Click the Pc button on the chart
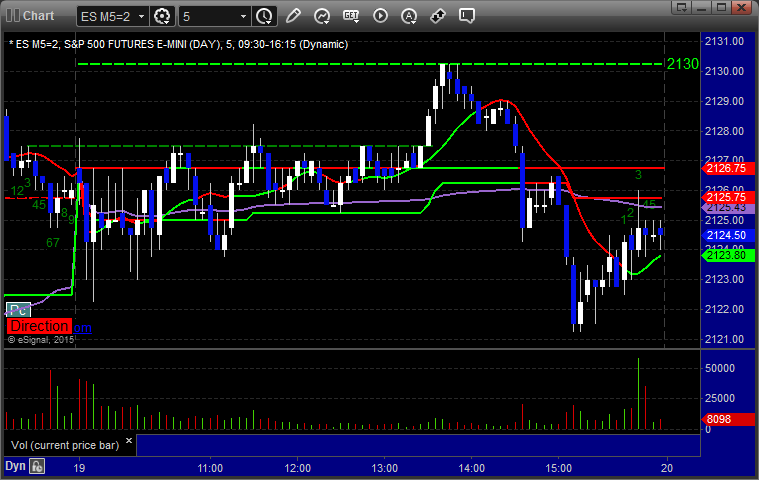 point(18,310)
